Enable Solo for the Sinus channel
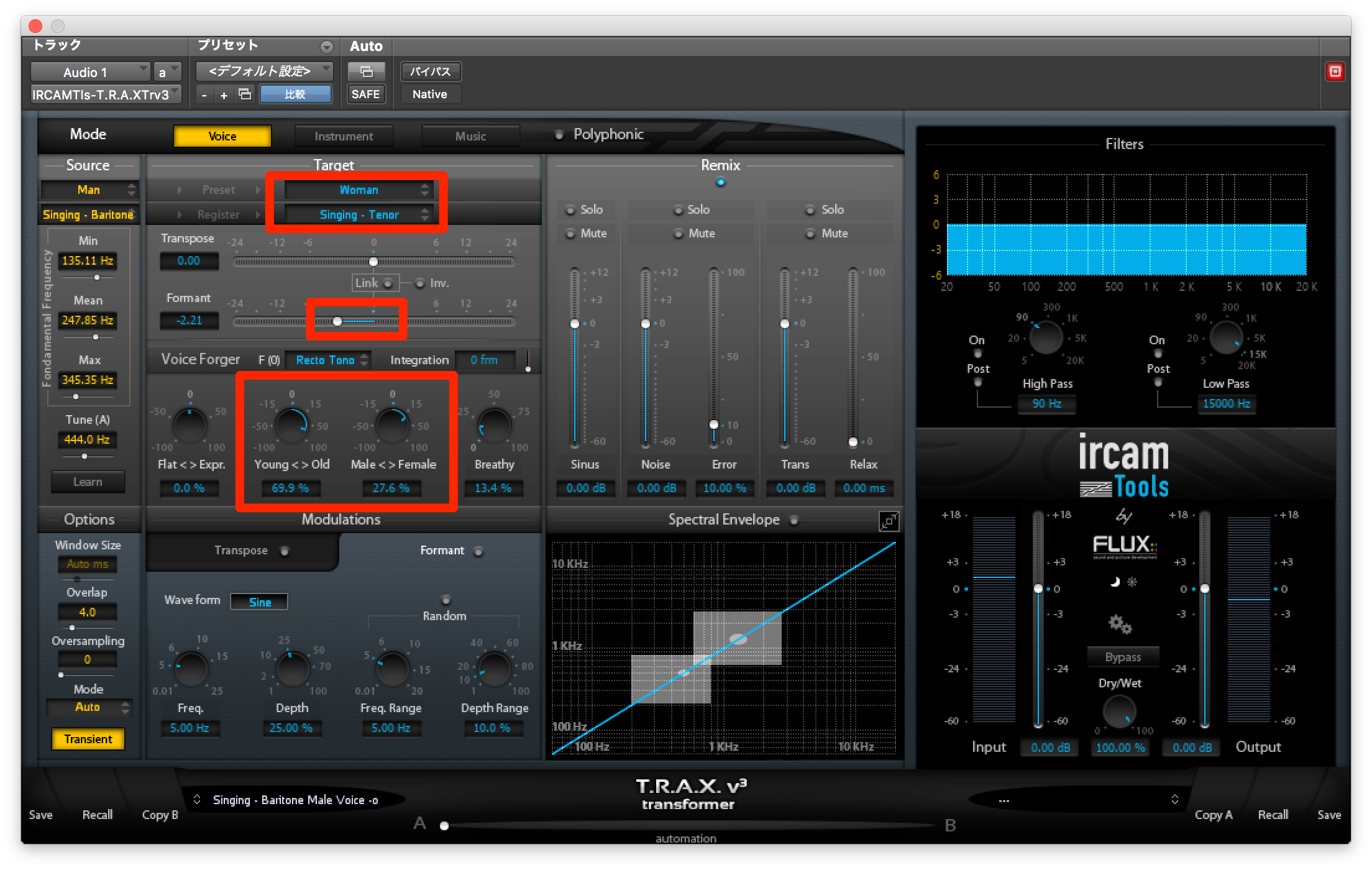 tap(570, 210)
